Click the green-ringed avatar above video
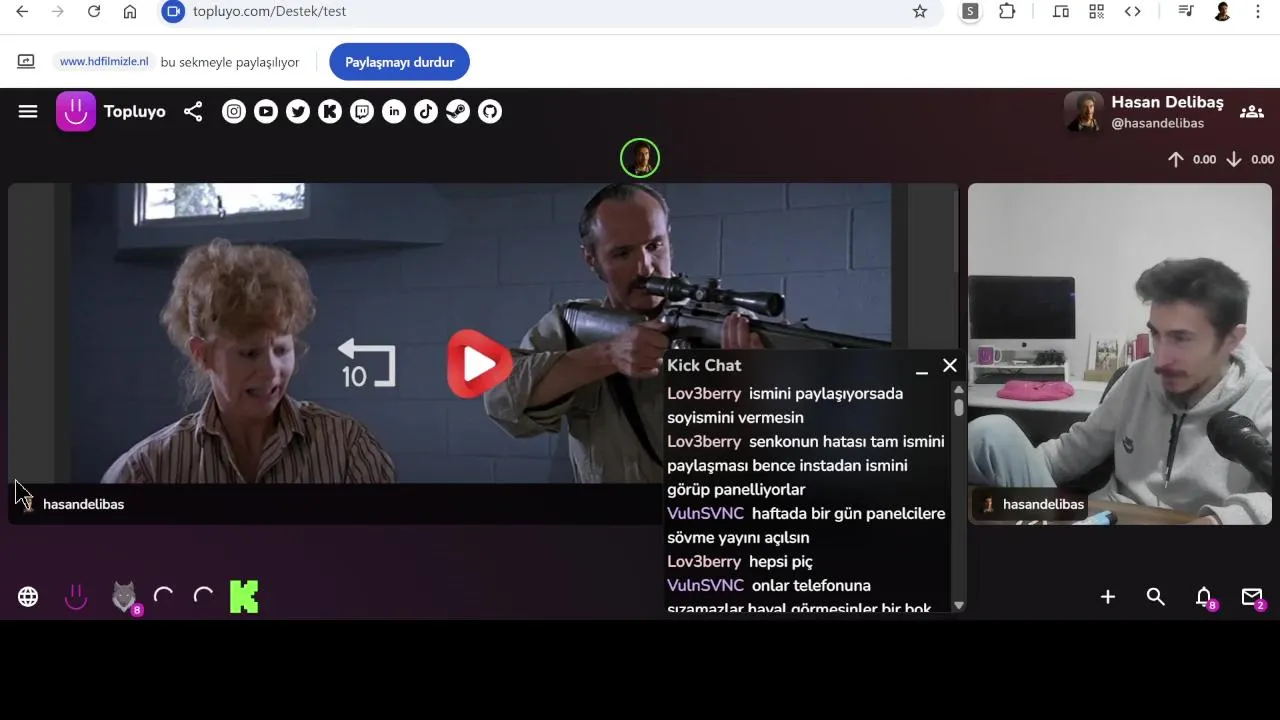The image size is (1280, 720). 640,158
